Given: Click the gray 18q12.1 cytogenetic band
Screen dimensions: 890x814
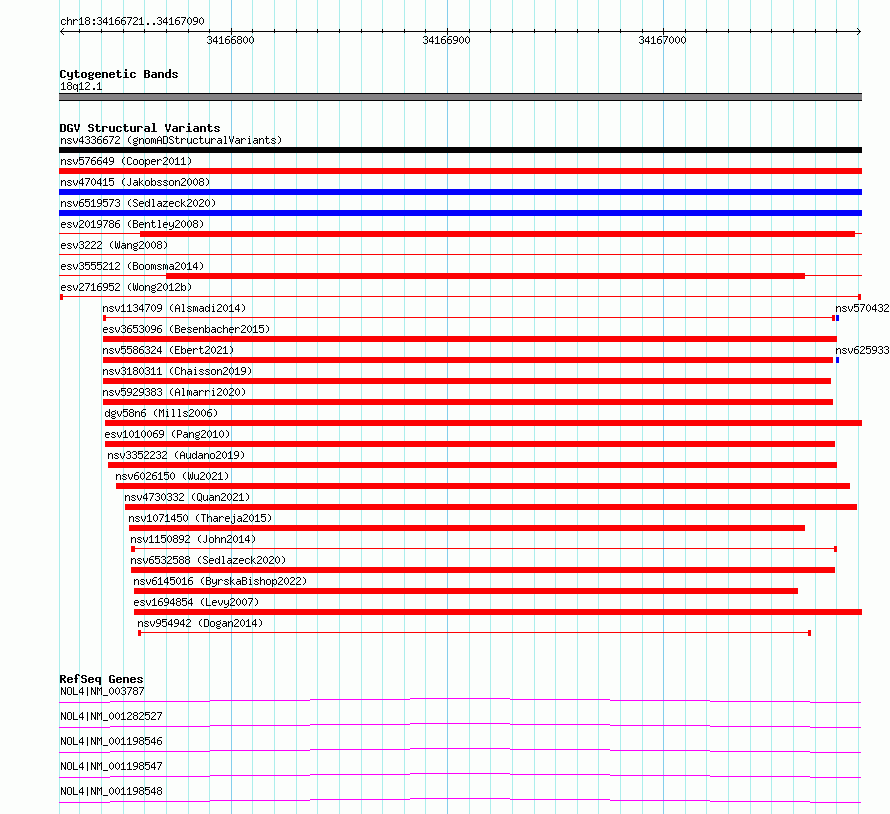Looking at the screenshot, I should click(x=460, y=97).
